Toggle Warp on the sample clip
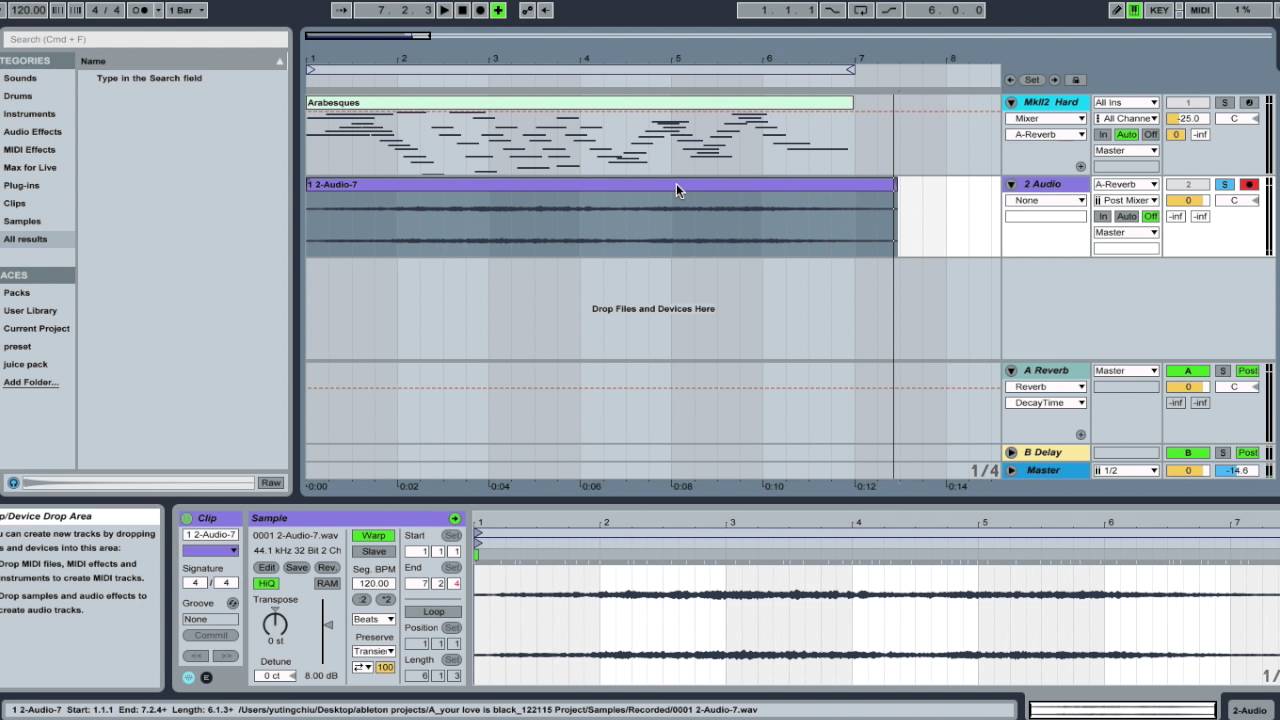This screenshot has height=720, width=1280. [374, 536]
